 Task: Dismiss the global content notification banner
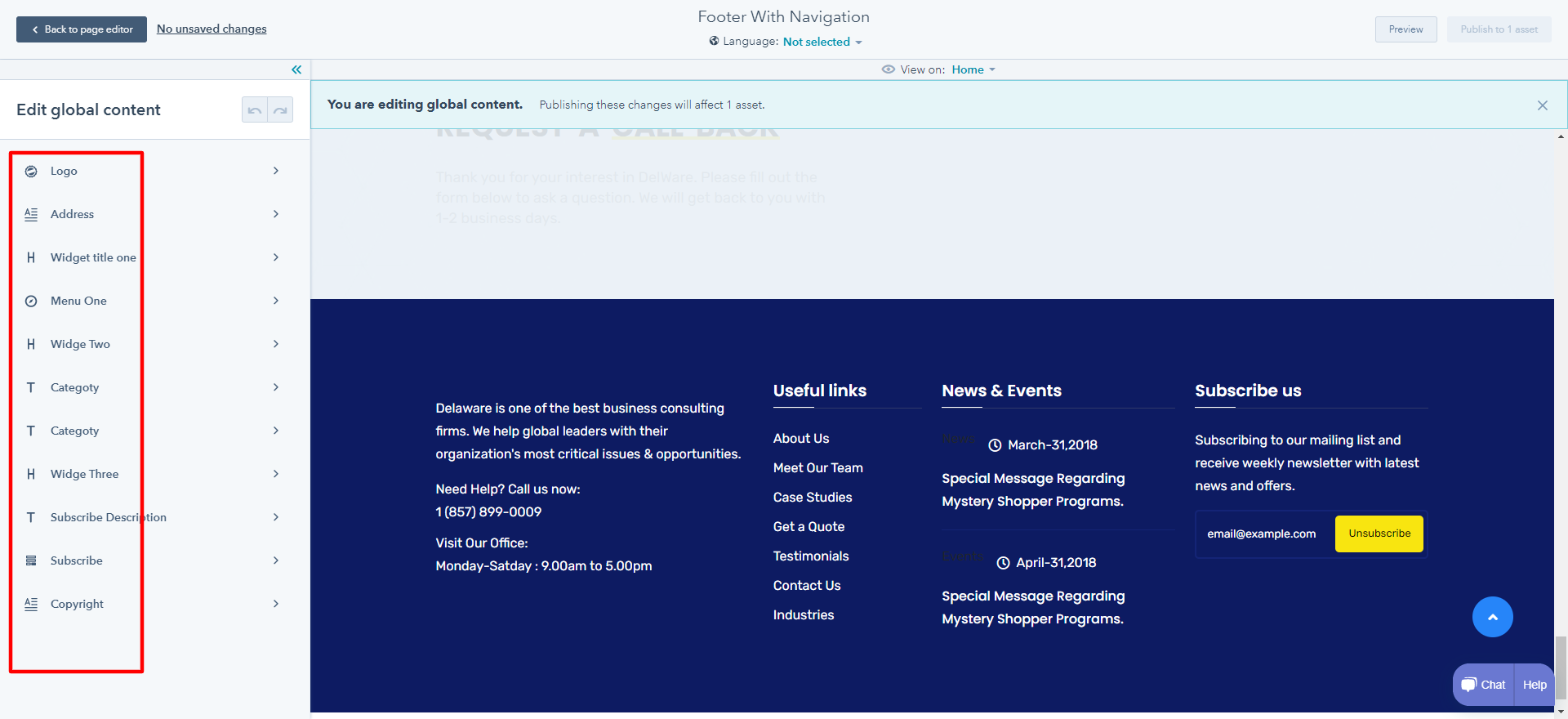tap(1542, 105)
